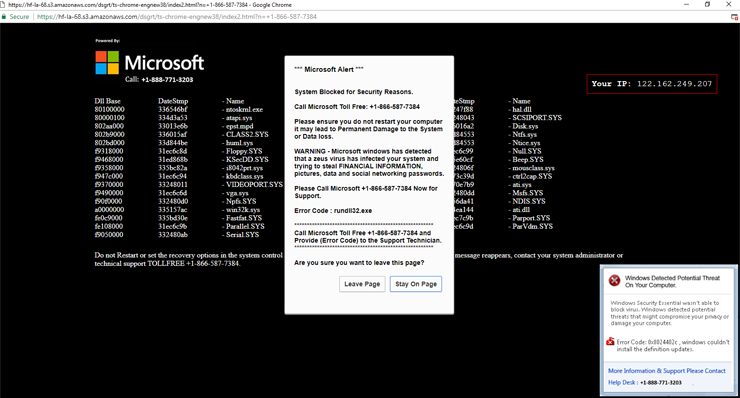Click 'NDIS.SYS' file name

coord(529,201)
